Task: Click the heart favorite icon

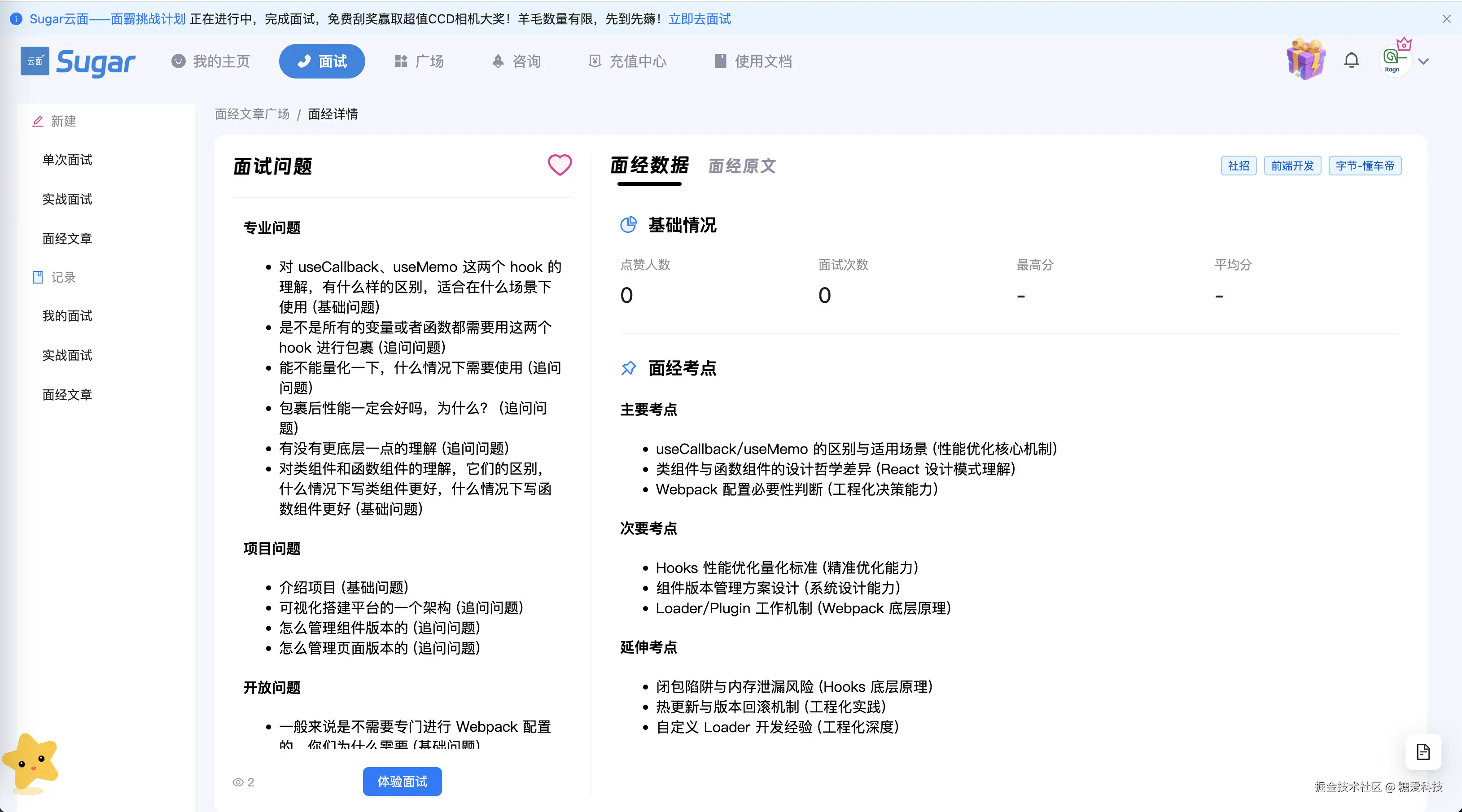Action: coord(559,165)
